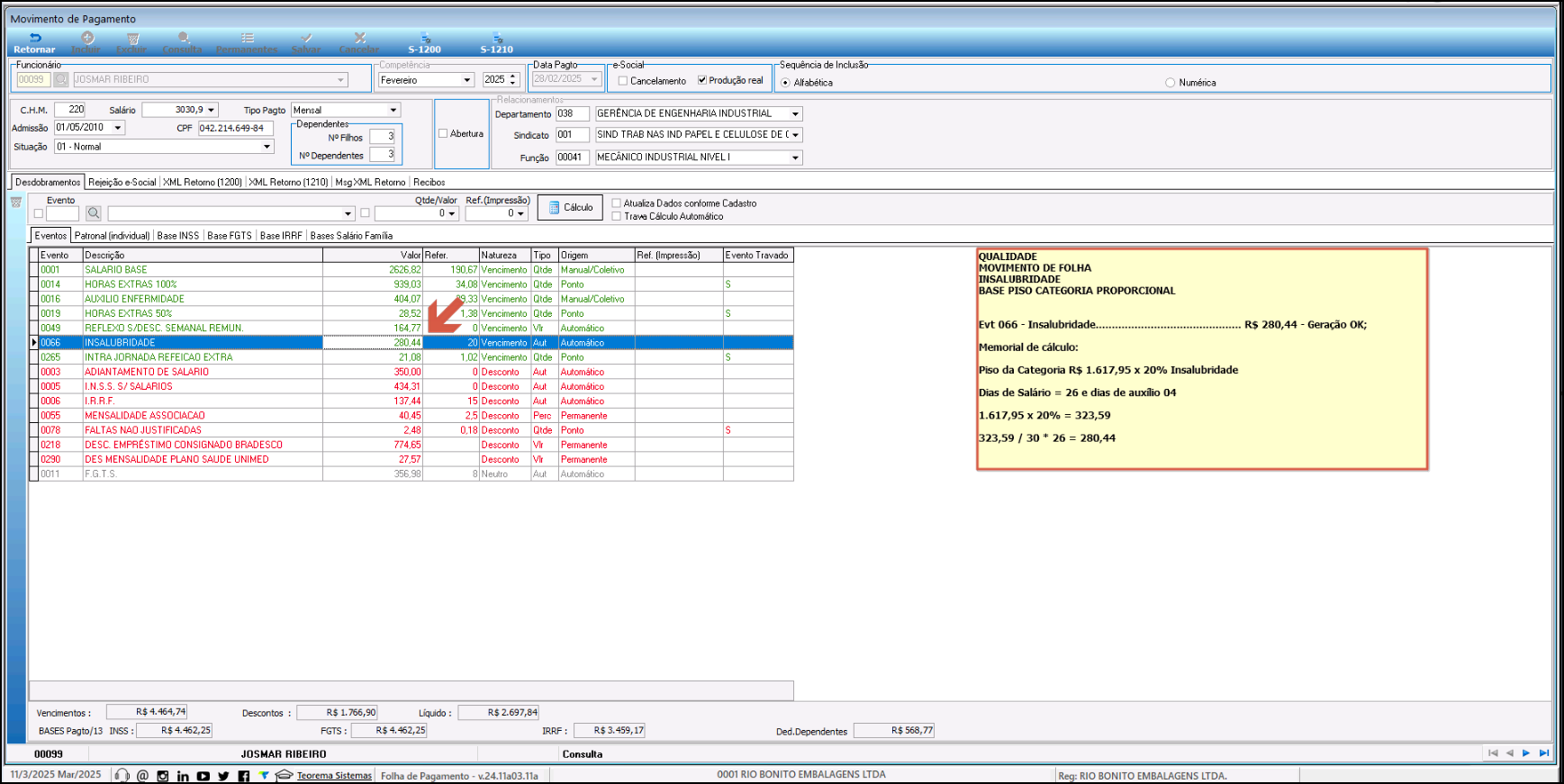The width and height of the screenshot is (1564, 784).
Task: Click the S-1210 document icon
Action: click(497, 38)
